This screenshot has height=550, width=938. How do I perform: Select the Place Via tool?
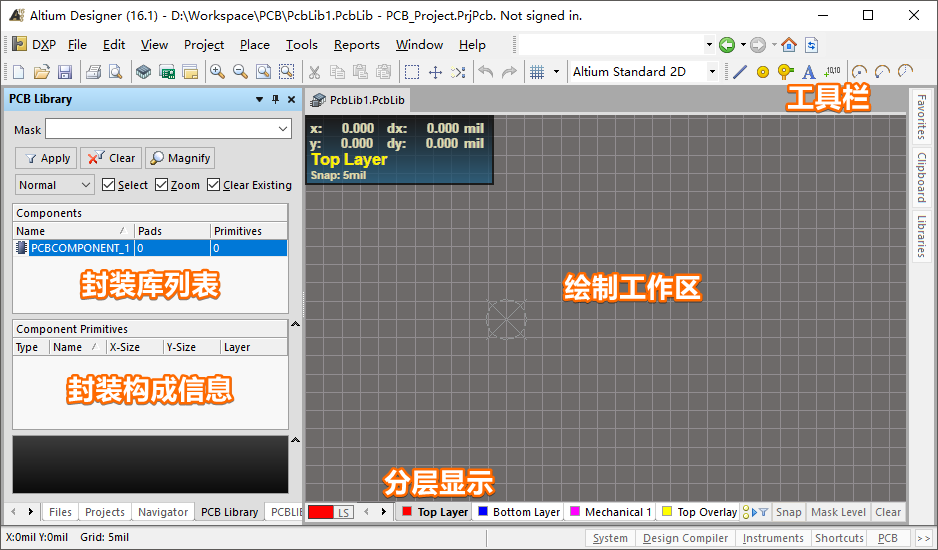pos(785,72)
